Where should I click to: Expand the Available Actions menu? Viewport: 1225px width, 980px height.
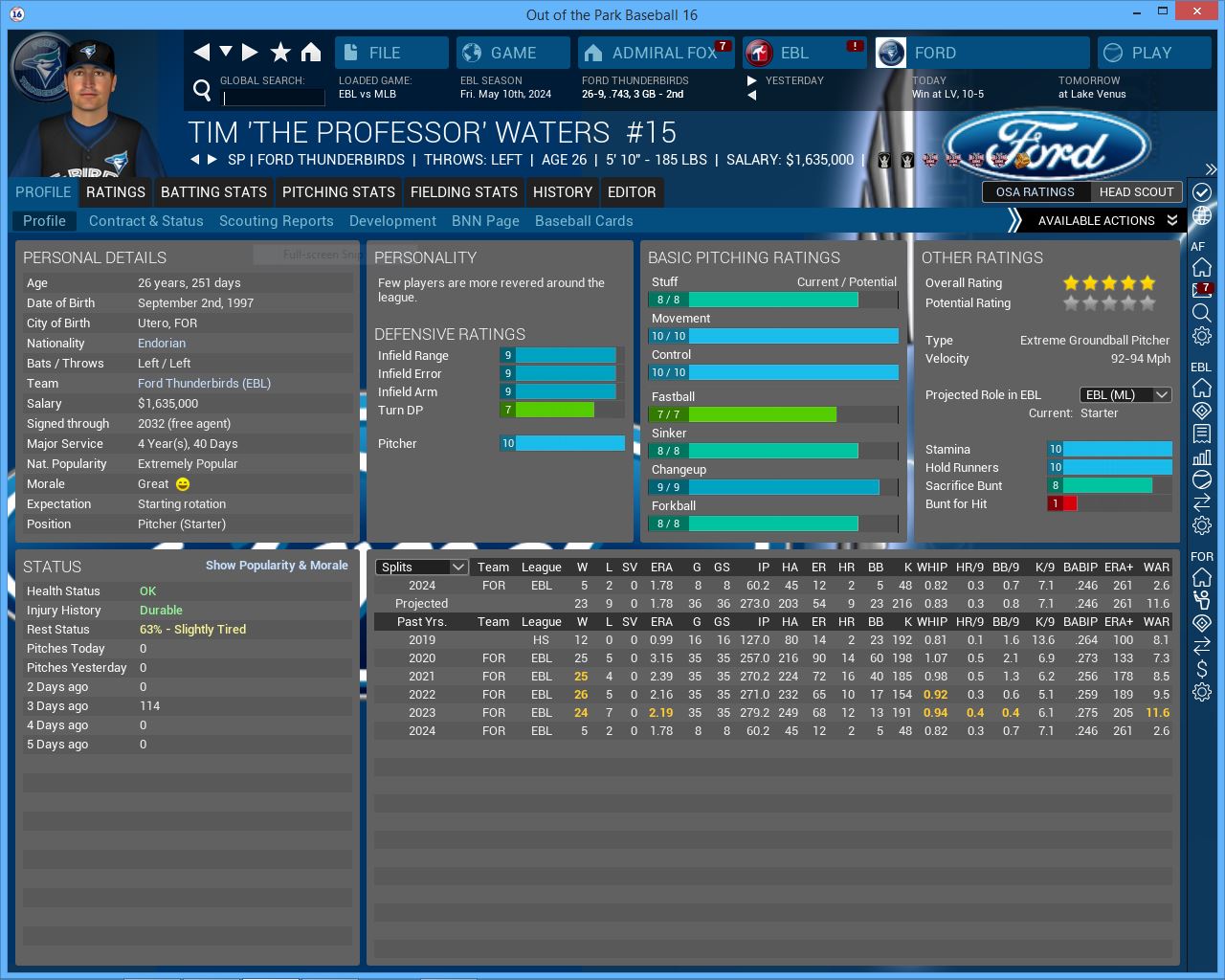point(1097,221)
